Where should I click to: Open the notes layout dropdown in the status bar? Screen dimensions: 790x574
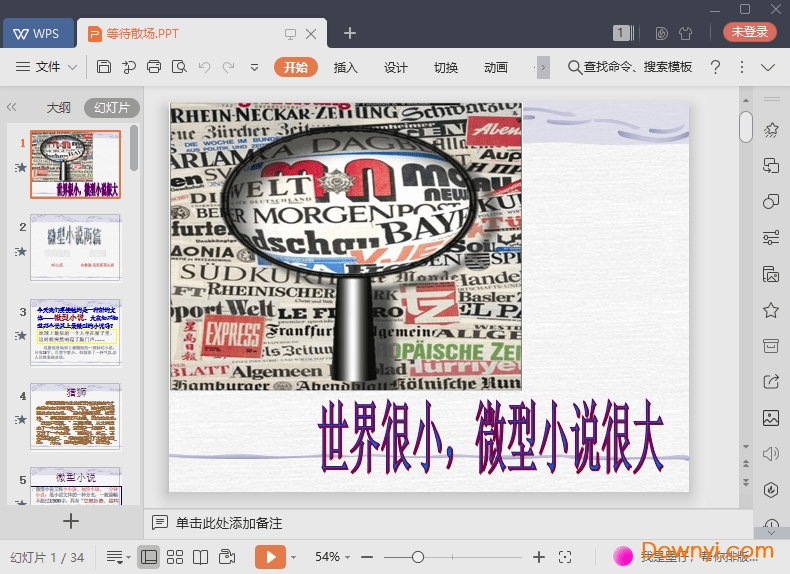pos(118,557)
